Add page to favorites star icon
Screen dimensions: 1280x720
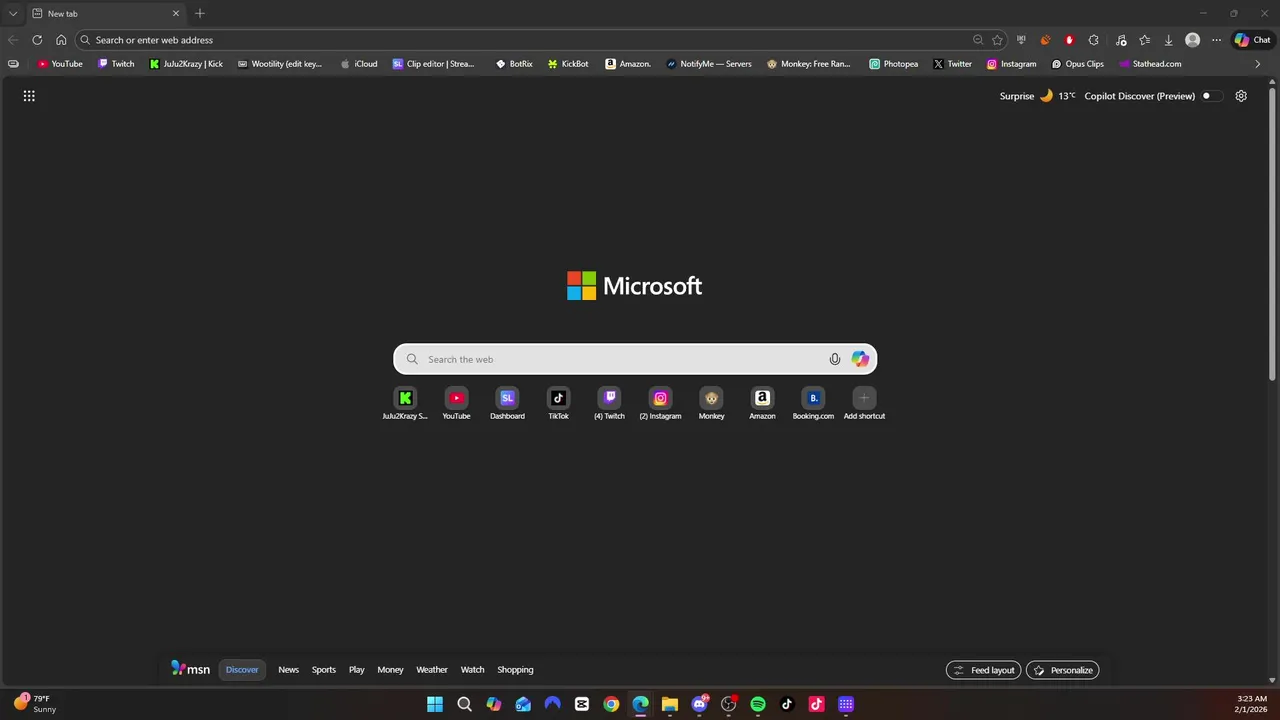(x=997, y=40)
